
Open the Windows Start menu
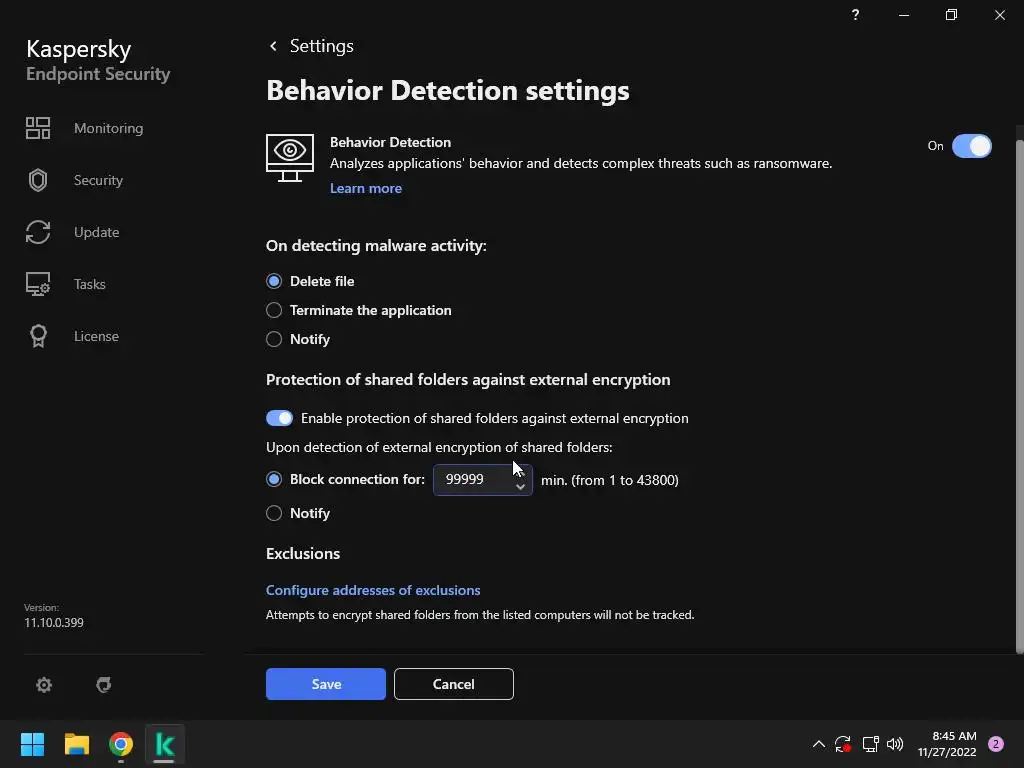[32, 744]
